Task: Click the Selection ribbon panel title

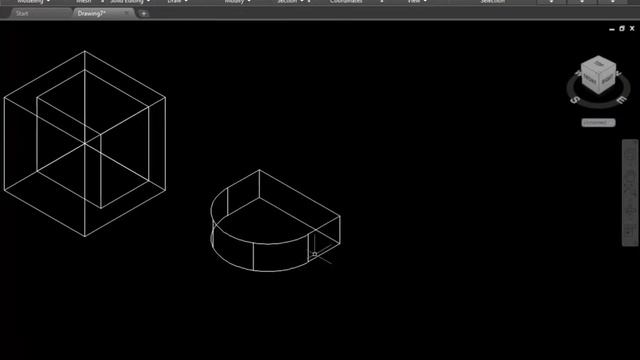Action: [x=493, y=2]
